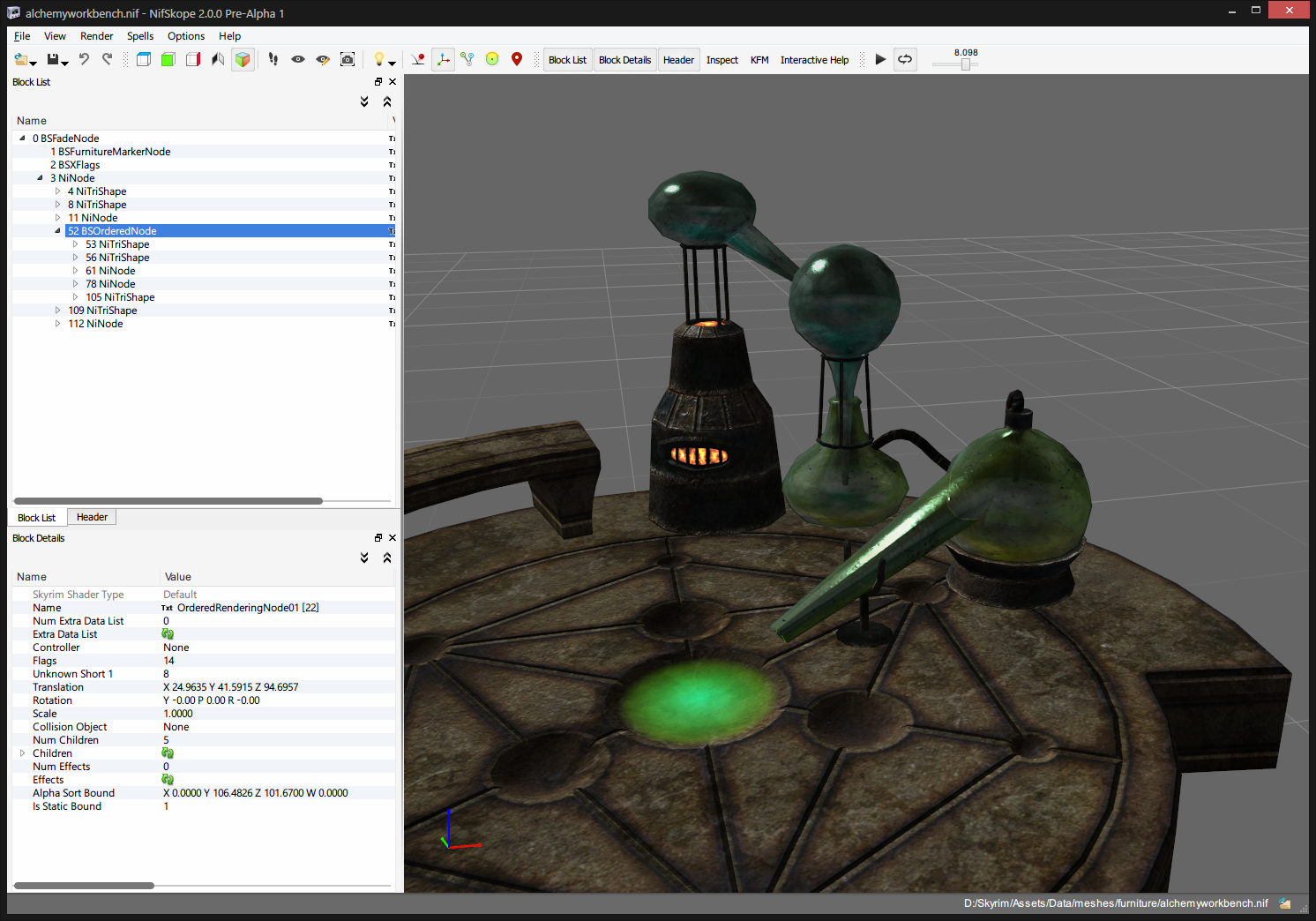Click the red map pin marker icon

(517, 59)
